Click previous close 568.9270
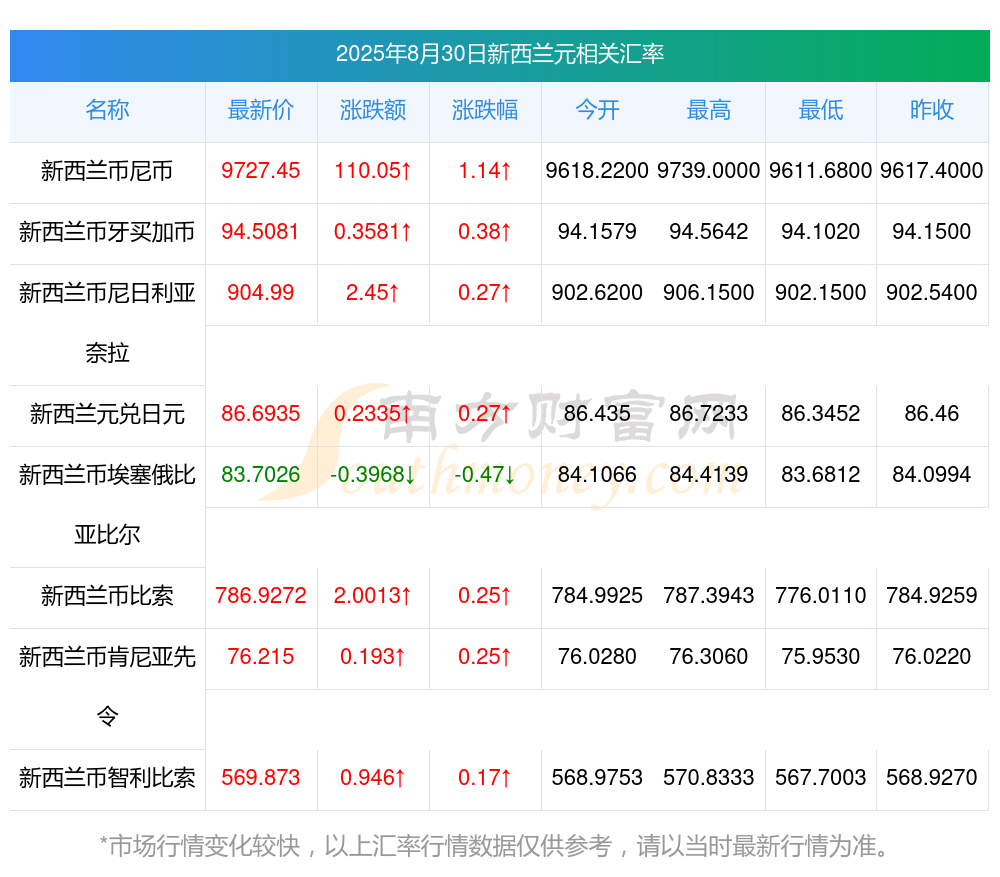The image size is (1000, 877). (932, 778)
